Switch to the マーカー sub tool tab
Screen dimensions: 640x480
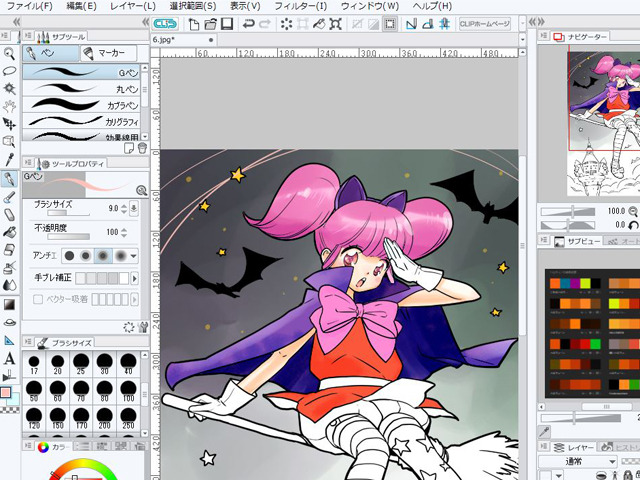(108, 53)
